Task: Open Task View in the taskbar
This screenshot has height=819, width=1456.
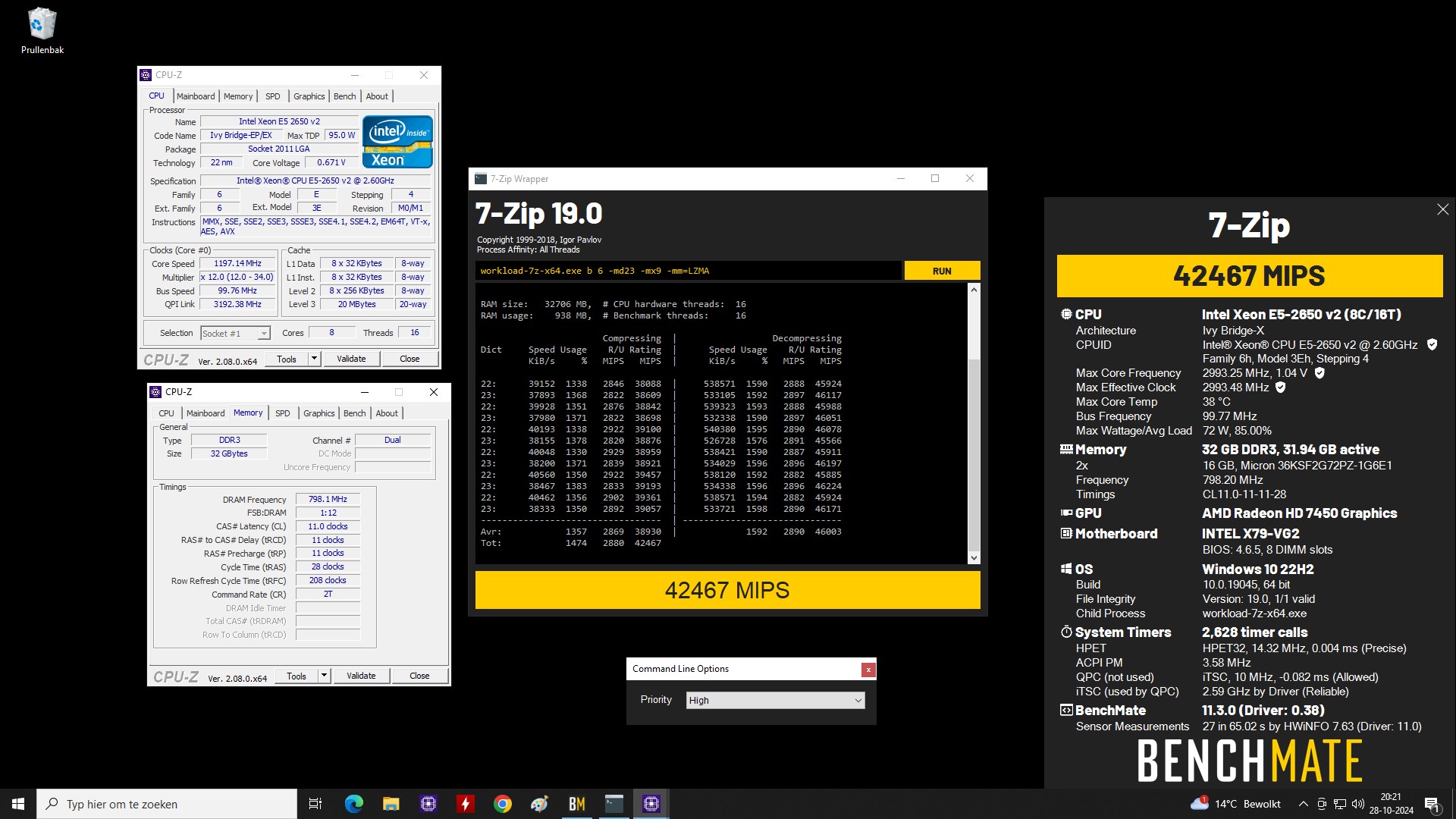Action: pos(315,804)
